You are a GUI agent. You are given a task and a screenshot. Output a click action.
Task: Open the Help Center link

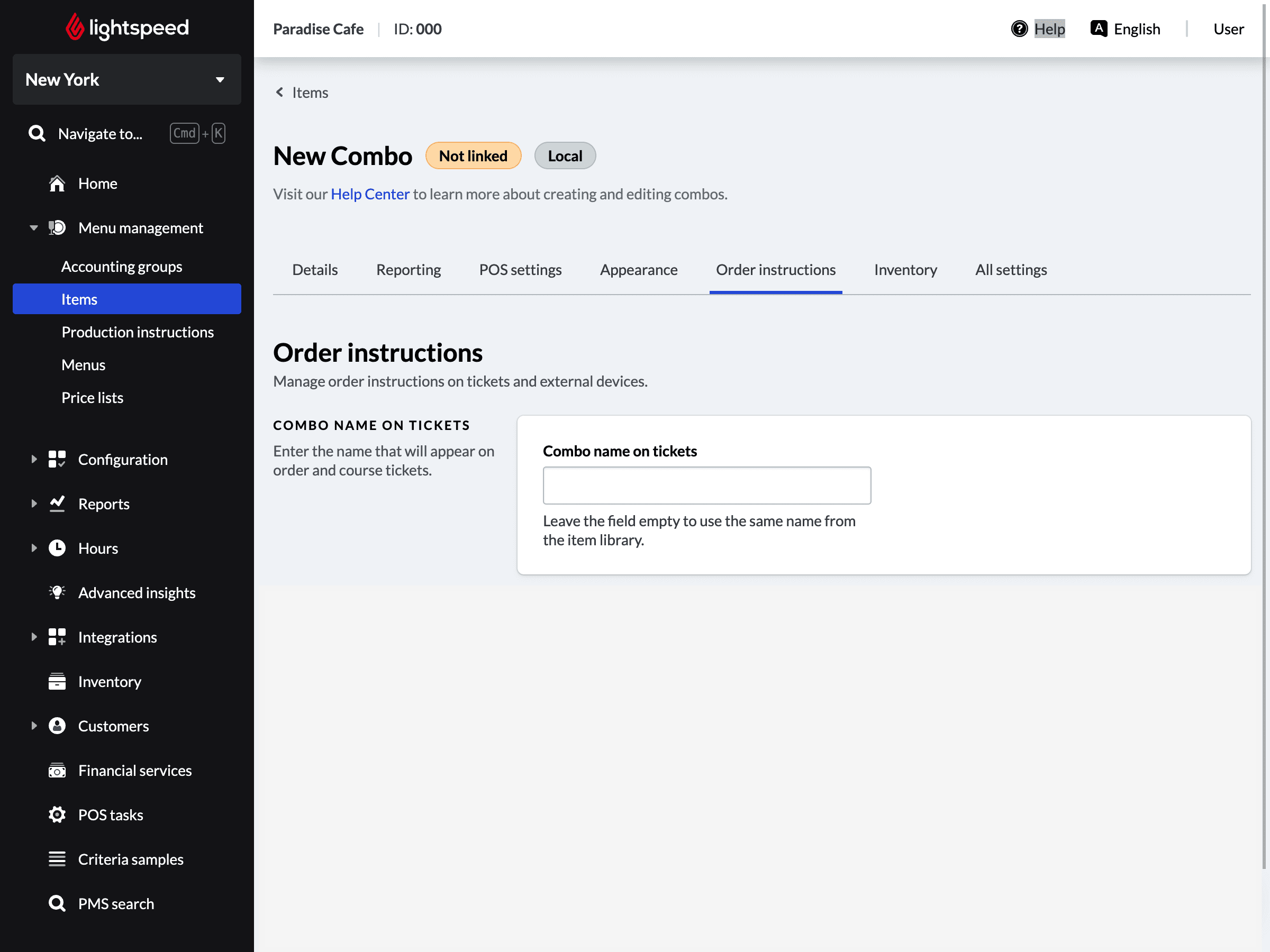(x=370, y=194)
